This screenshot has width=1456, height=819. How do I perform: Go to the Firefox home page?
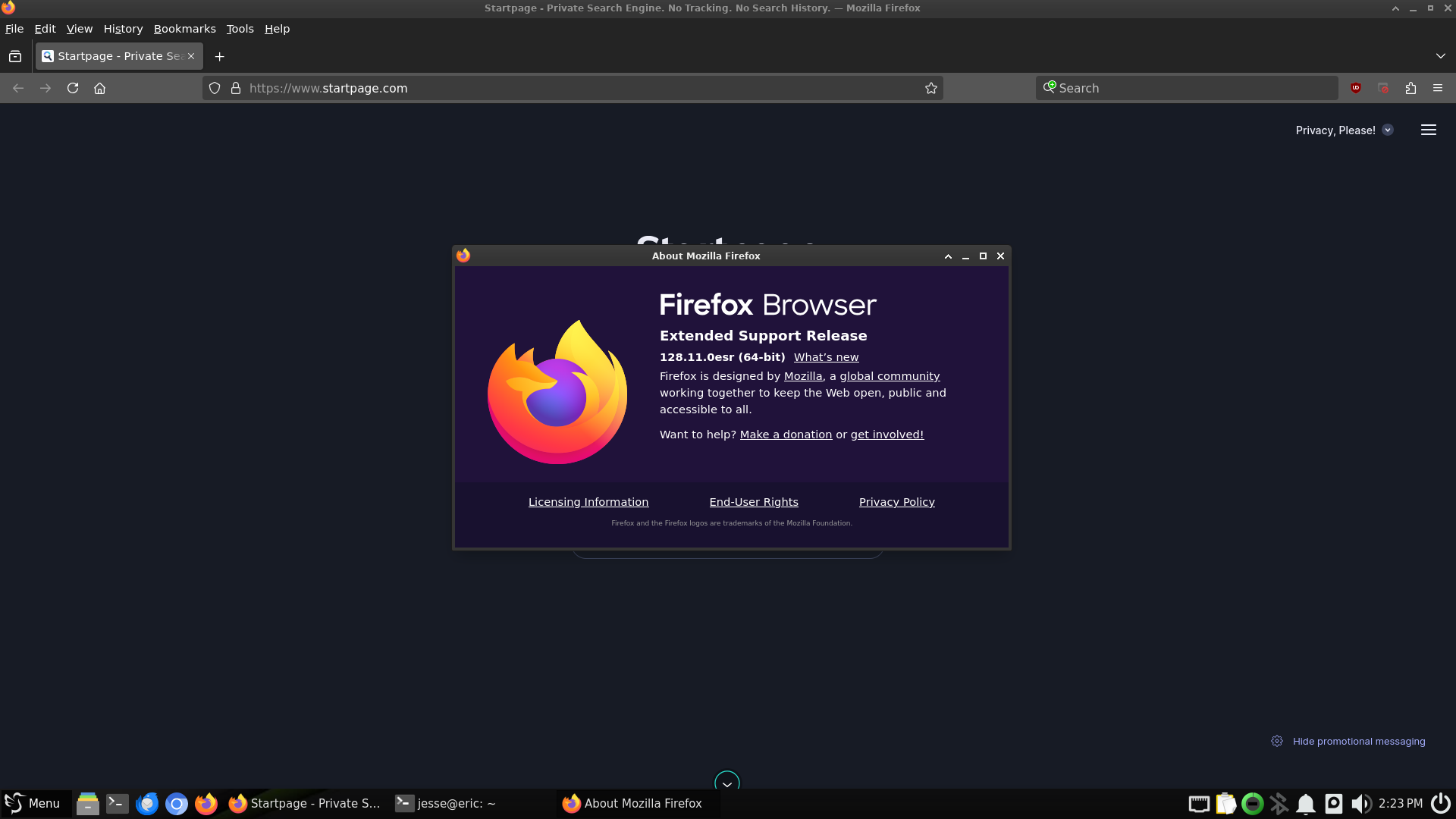point(99,88)
